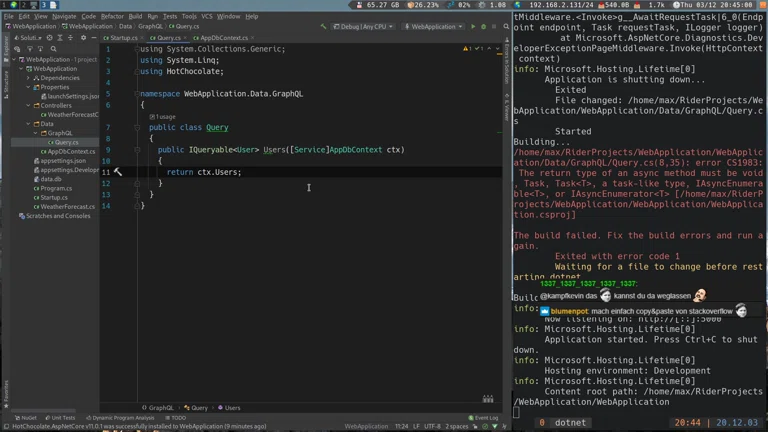Click show all files icon in Explorer toolbar

(x=17, y=49)
